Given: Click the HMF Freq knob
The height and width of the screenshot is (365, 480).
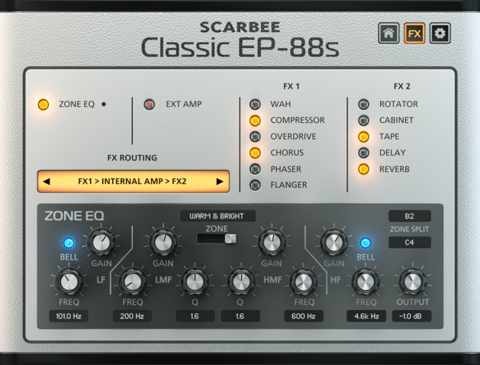Looking at the screenshot, I should (303, 282).
